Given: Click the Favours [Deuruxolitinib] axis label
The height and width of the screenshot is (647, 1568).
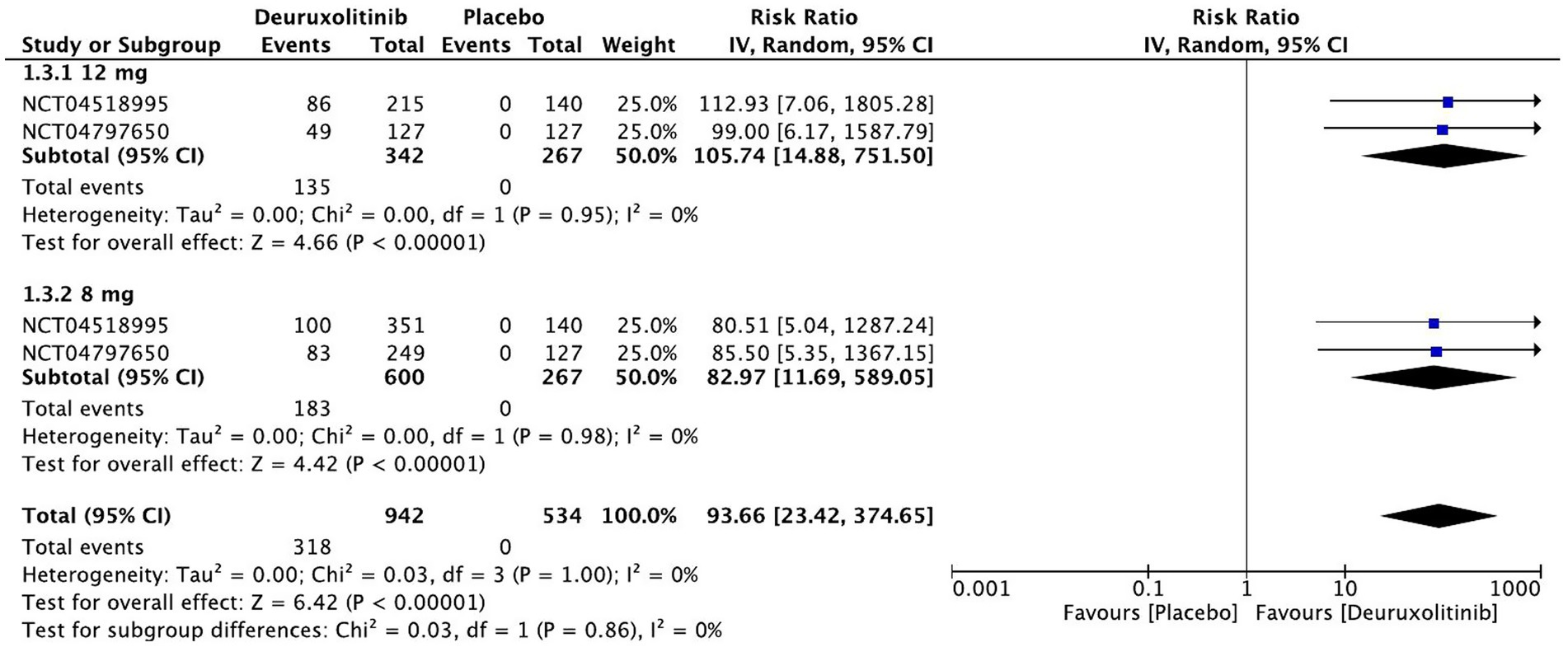Looking at the screenshot, I should pos(1377,613).
